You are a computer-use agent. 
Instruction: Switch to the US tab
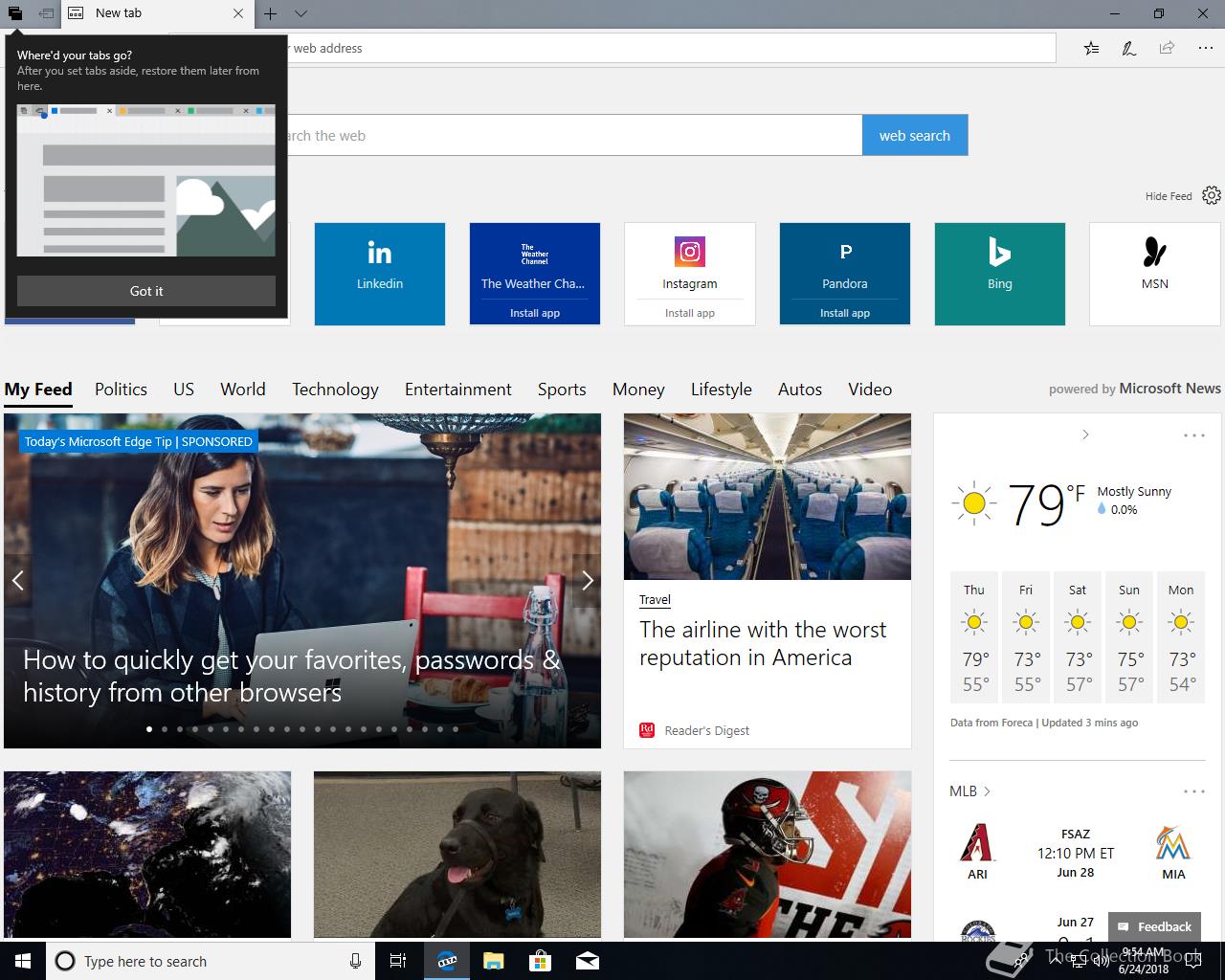[x=184, y=390]
